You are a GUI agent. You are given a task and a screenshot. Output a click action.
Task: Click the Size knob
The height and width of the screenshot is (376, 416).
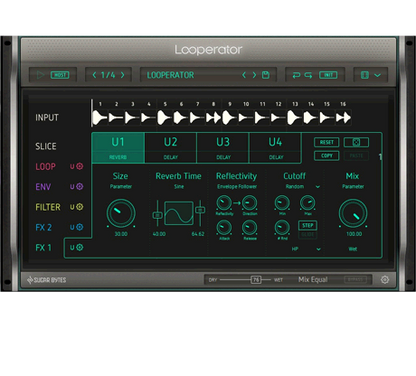tap(121, 214)
